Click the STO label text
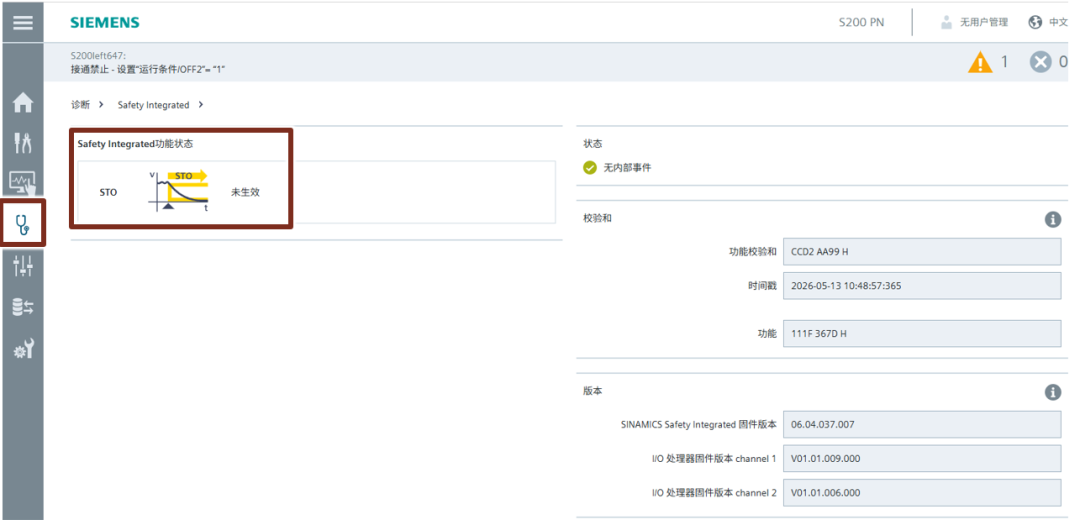Image resolution: width=1080 pixels, height=525 pixels. coord(108,192)
